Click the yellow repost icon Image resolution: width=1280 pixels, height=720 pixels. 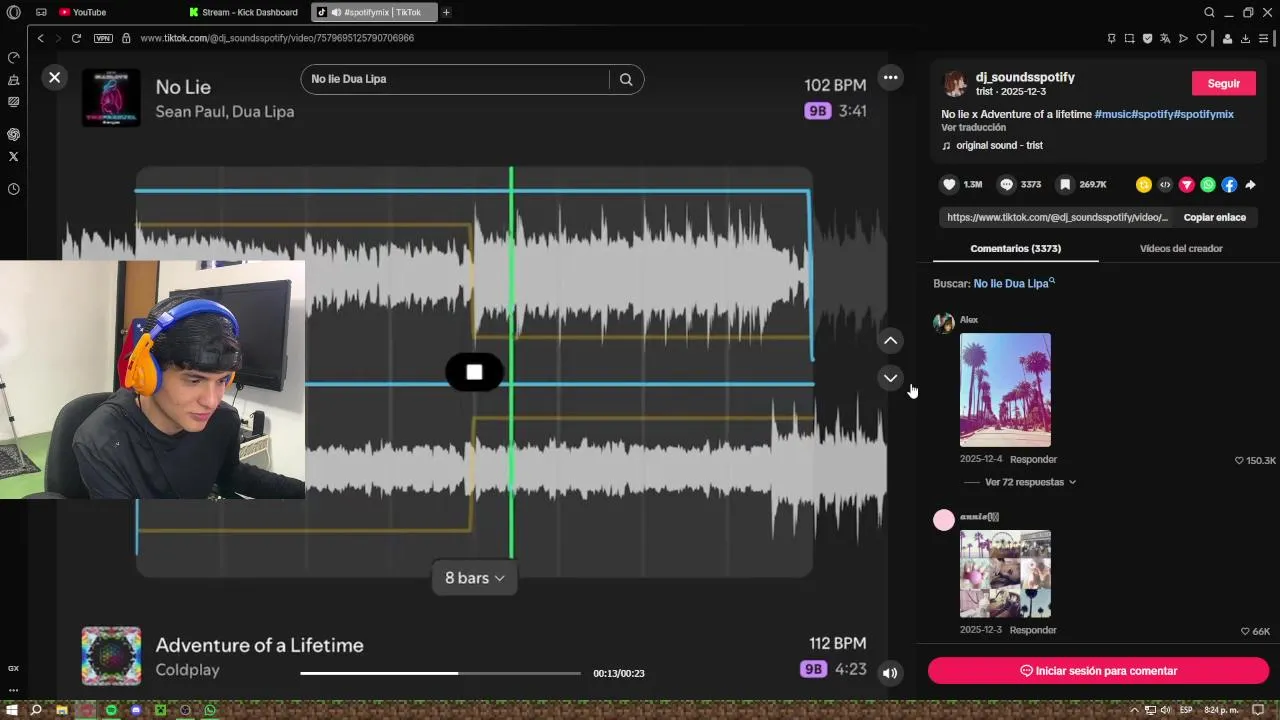pyautogui.click(x=1144, y=185)
